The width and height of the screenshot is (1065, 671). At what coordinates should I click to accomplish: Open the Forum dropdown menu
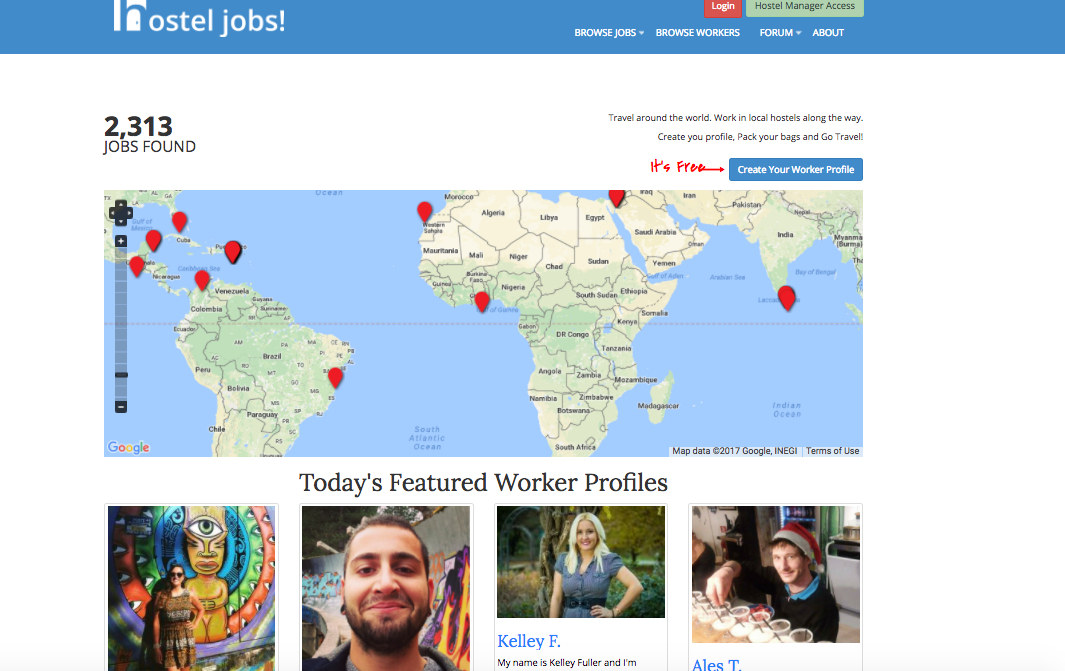pyautogui.click(x=780, y=33)
